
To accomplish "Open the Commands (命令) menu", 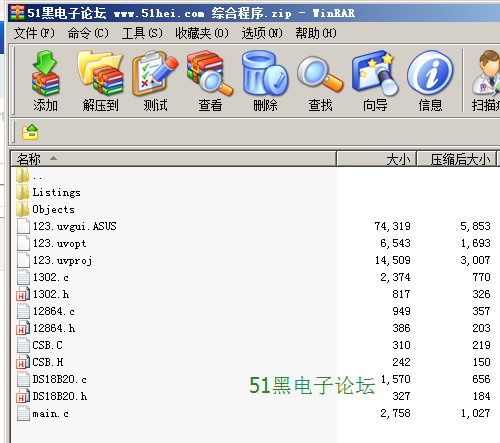I will coord(88,33).
